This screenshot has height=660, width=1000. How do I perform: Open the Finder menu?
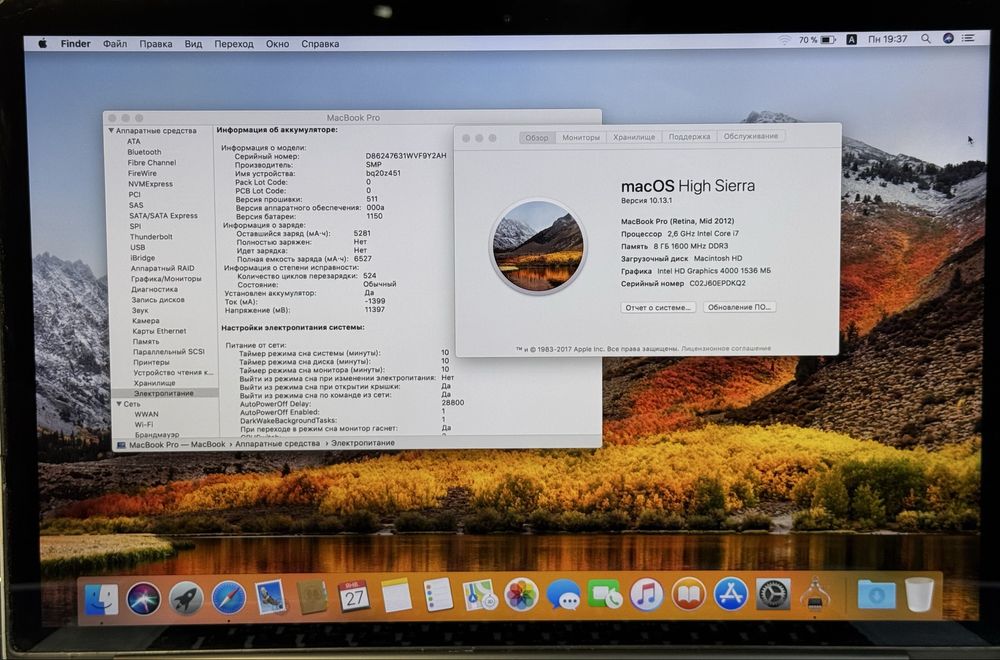tap(75, 43)
